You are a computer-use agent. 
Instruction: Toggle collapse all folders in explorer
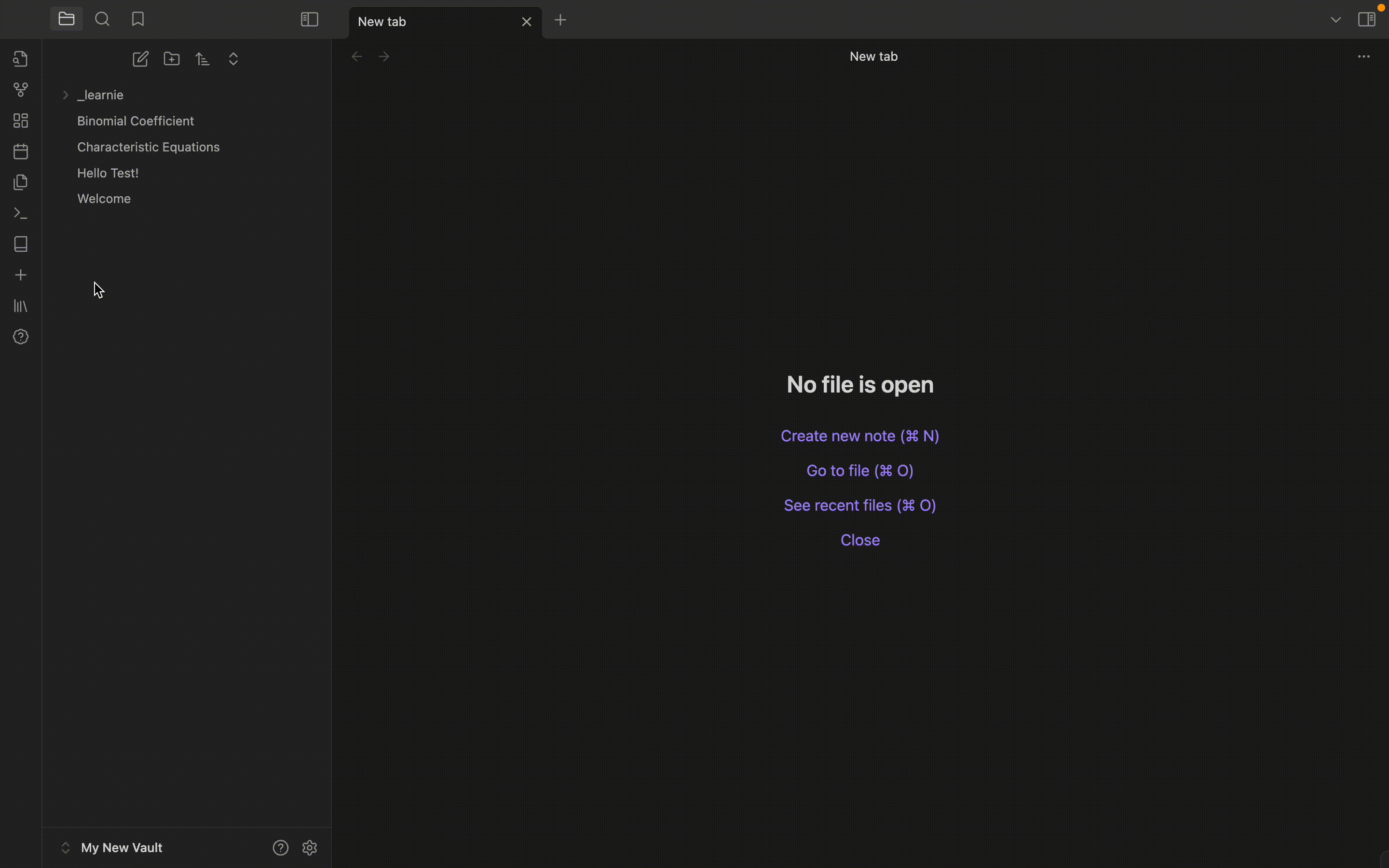click(233, 59)
